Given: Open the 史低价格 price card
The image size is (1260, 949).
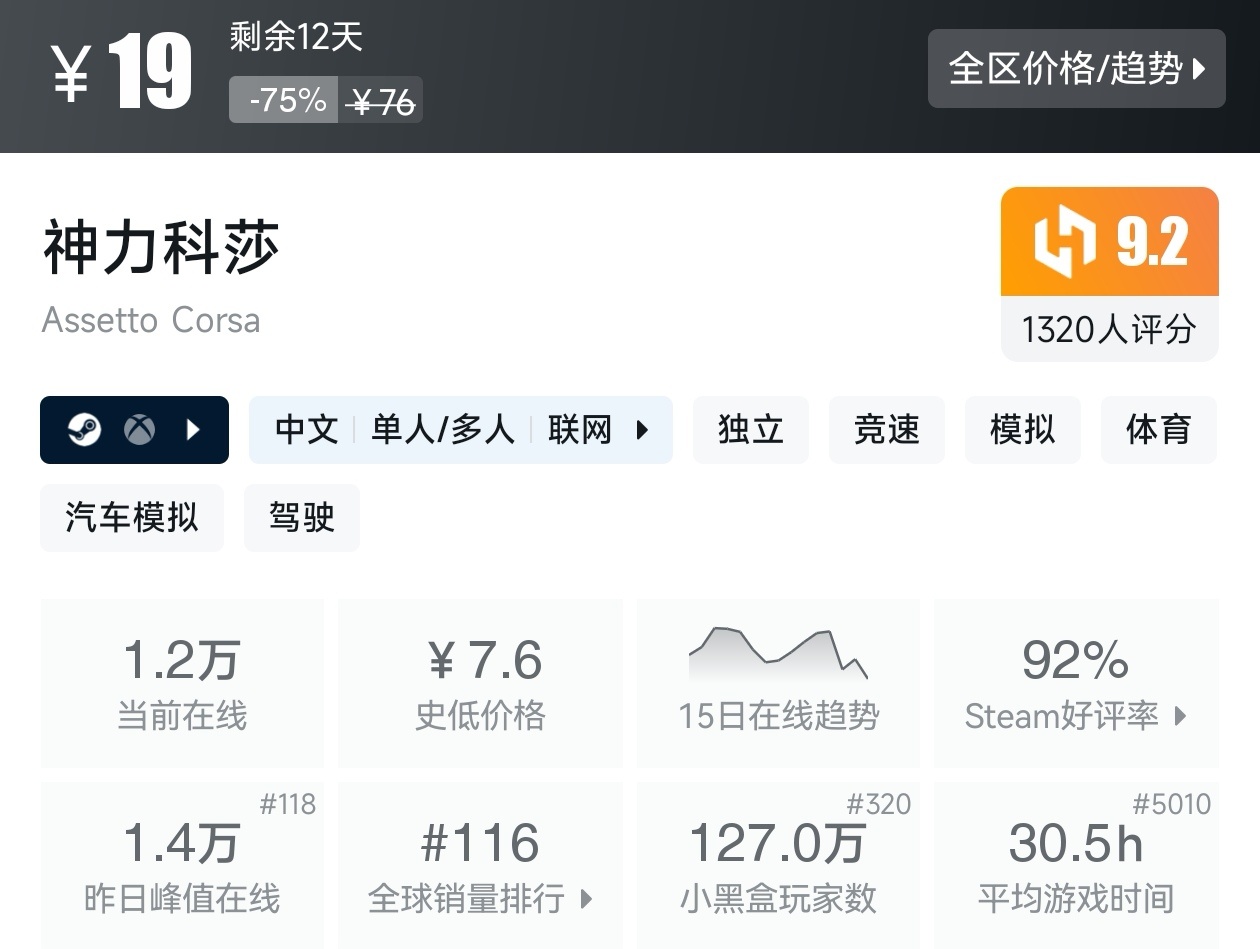Looking at the screenshot, I should [x=479, y=683].
